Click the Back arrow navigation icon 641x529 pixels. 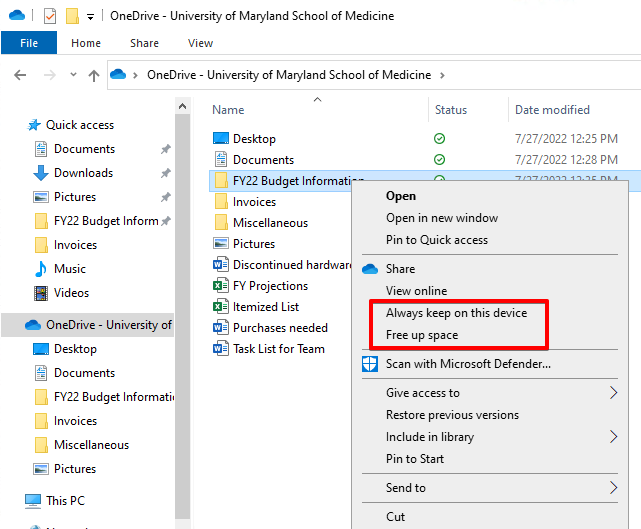pyautogui.click(x=21, y=75)
